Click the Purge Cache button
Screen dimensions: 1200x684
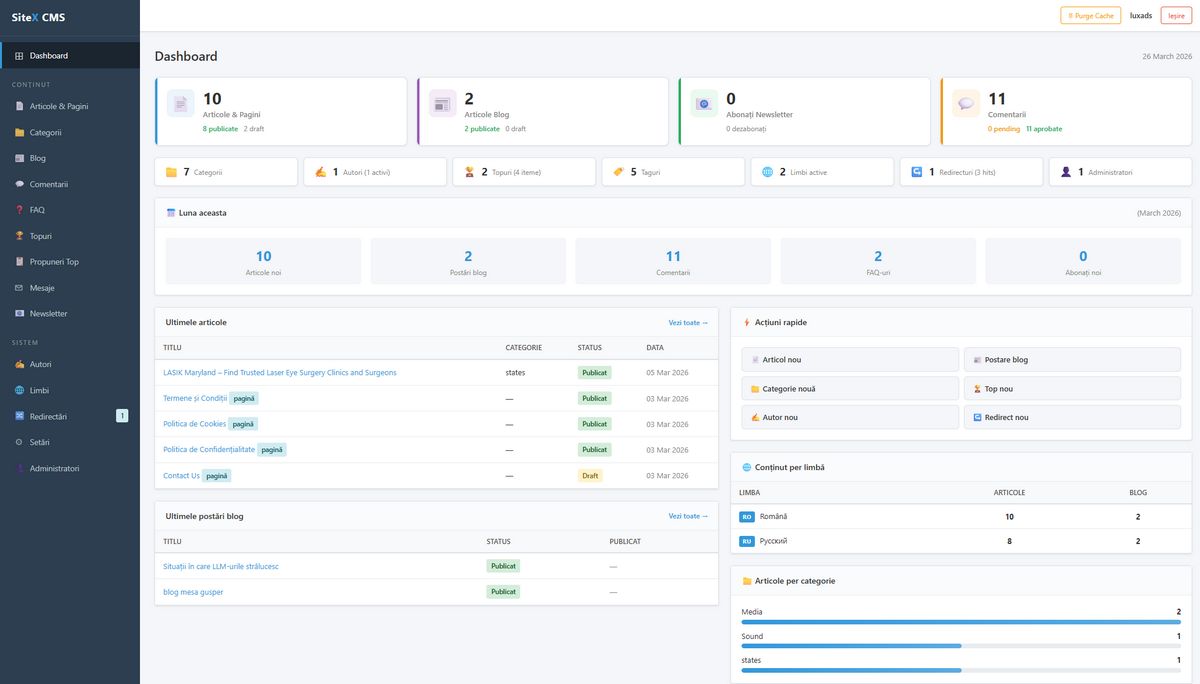pos(1089,15)
